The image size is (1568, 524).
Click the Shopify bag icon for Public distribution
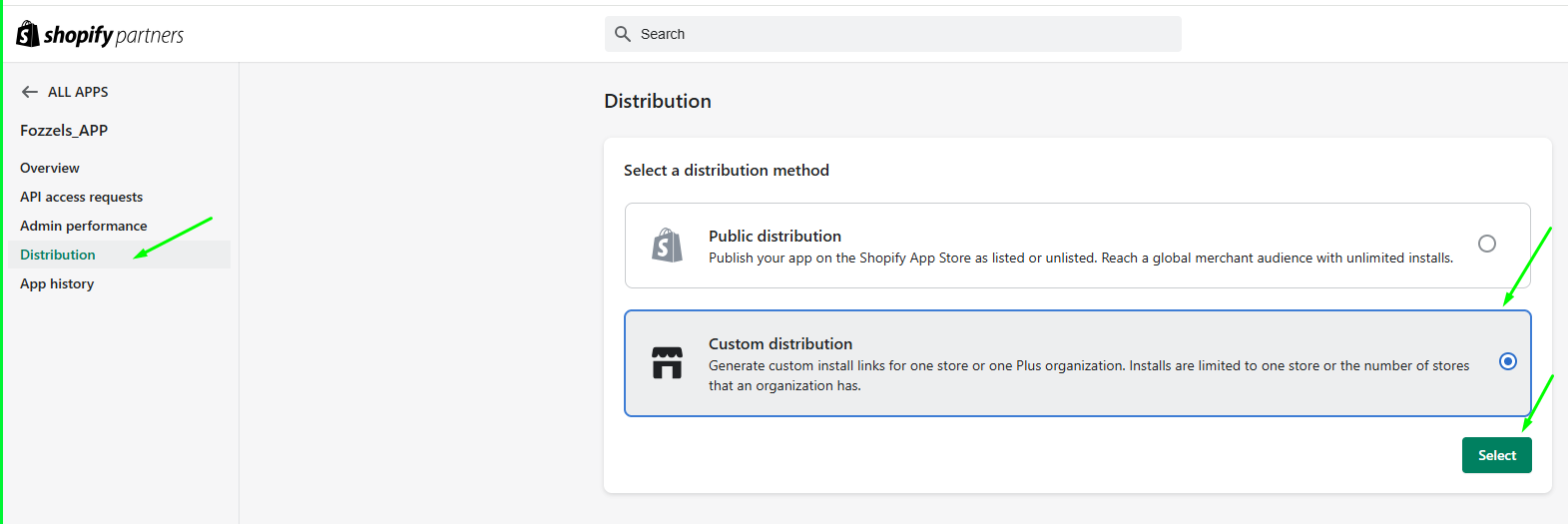(x=667, y=246)
